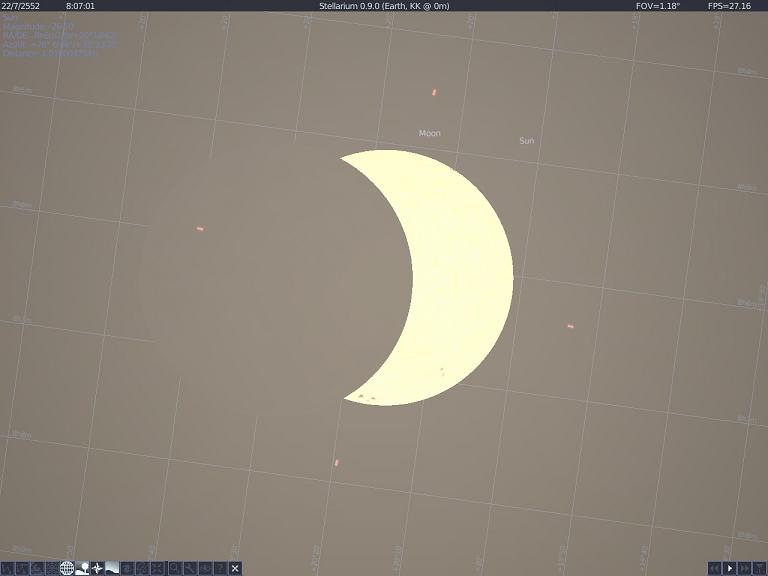Toggle night mode eye icon
Screen dimensions: 768x576
click(x=204, y=568)
